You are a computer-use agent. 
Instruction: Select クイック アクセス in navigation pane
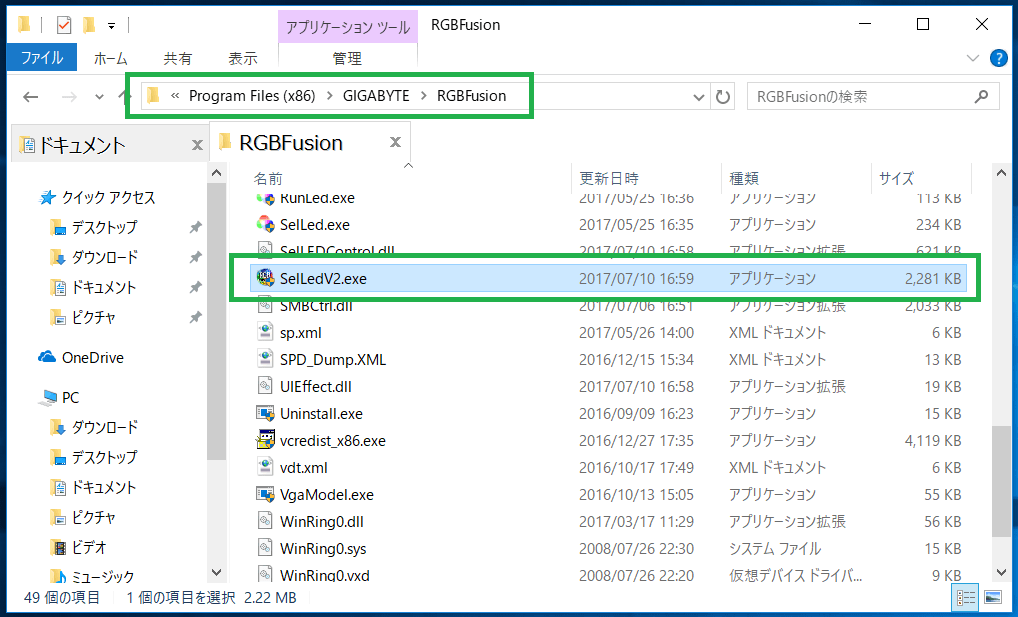[x=108, y=197]
